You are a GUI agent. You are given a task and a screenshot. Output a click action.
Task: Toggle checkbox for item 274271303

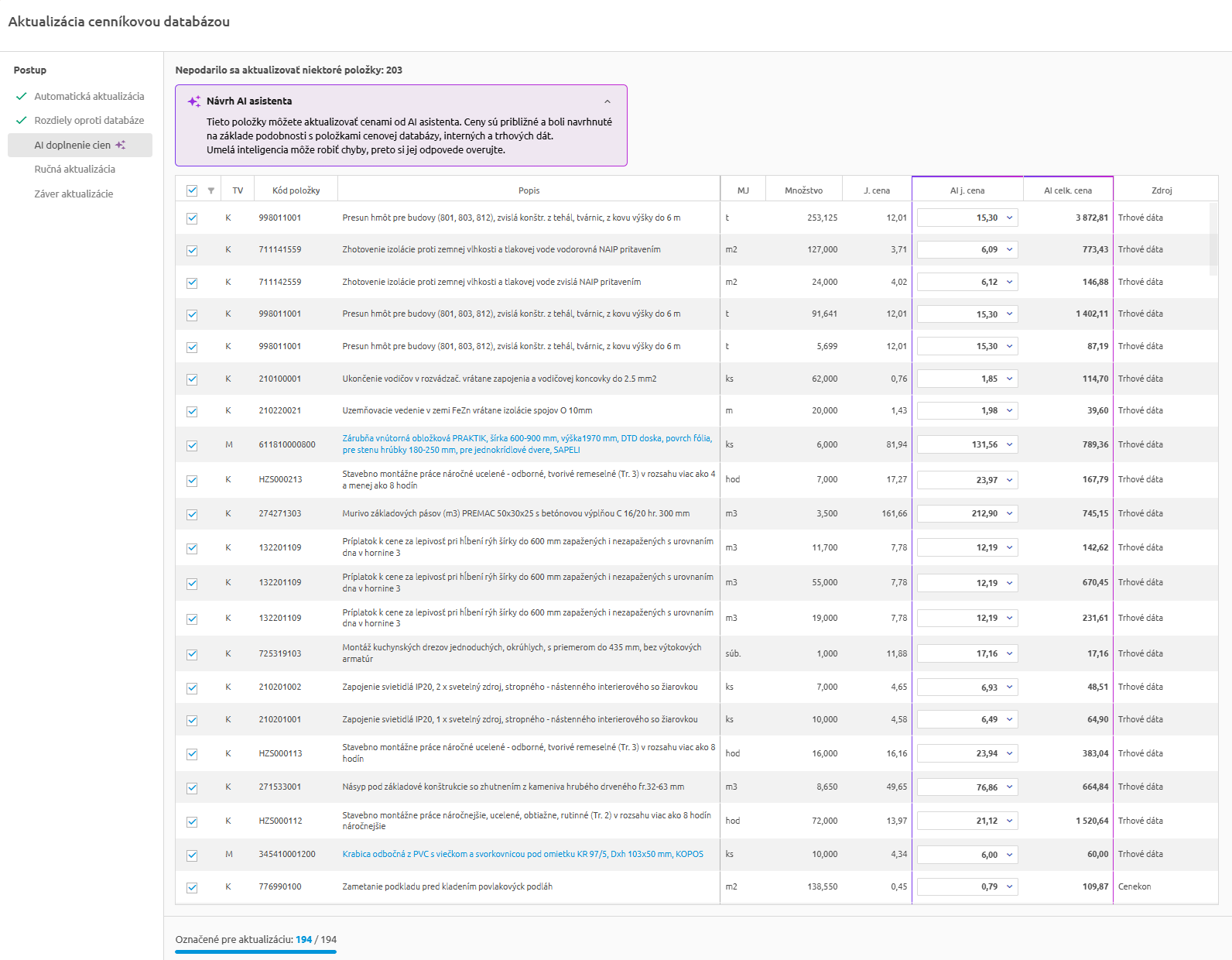192,515
